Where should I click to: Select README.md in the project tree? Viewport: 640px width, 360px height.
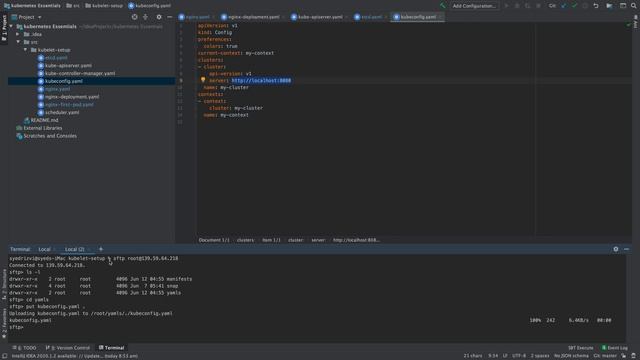(44, 120)
